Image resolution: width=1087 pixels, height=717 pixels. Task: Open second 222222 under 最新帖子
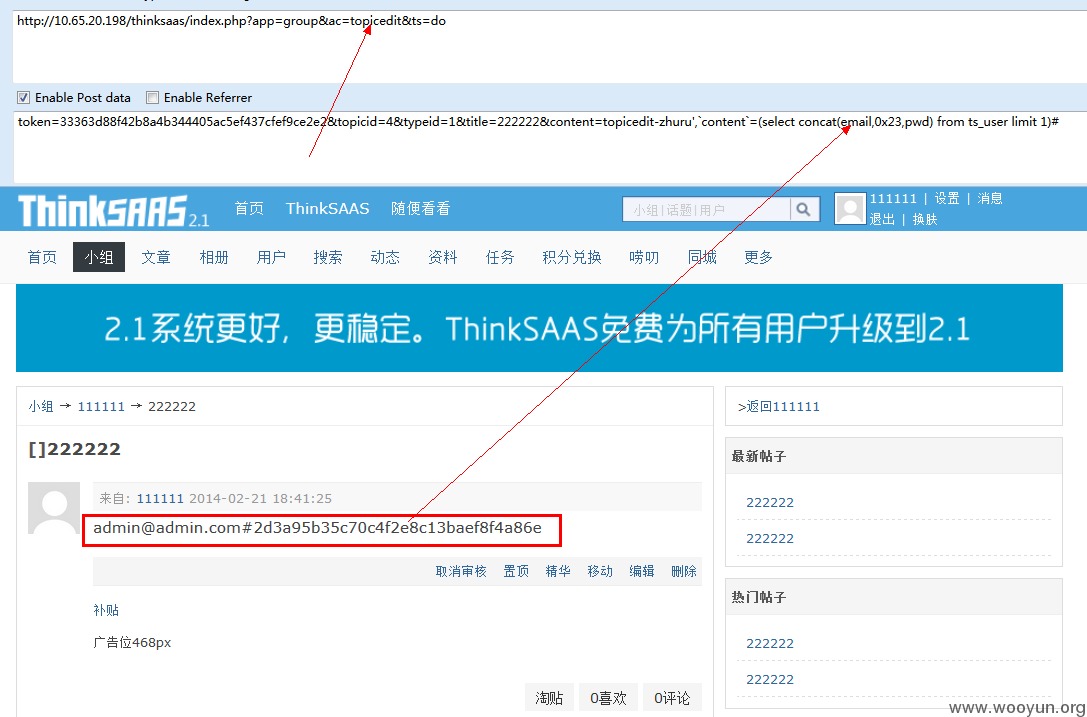tap(769, 539)
